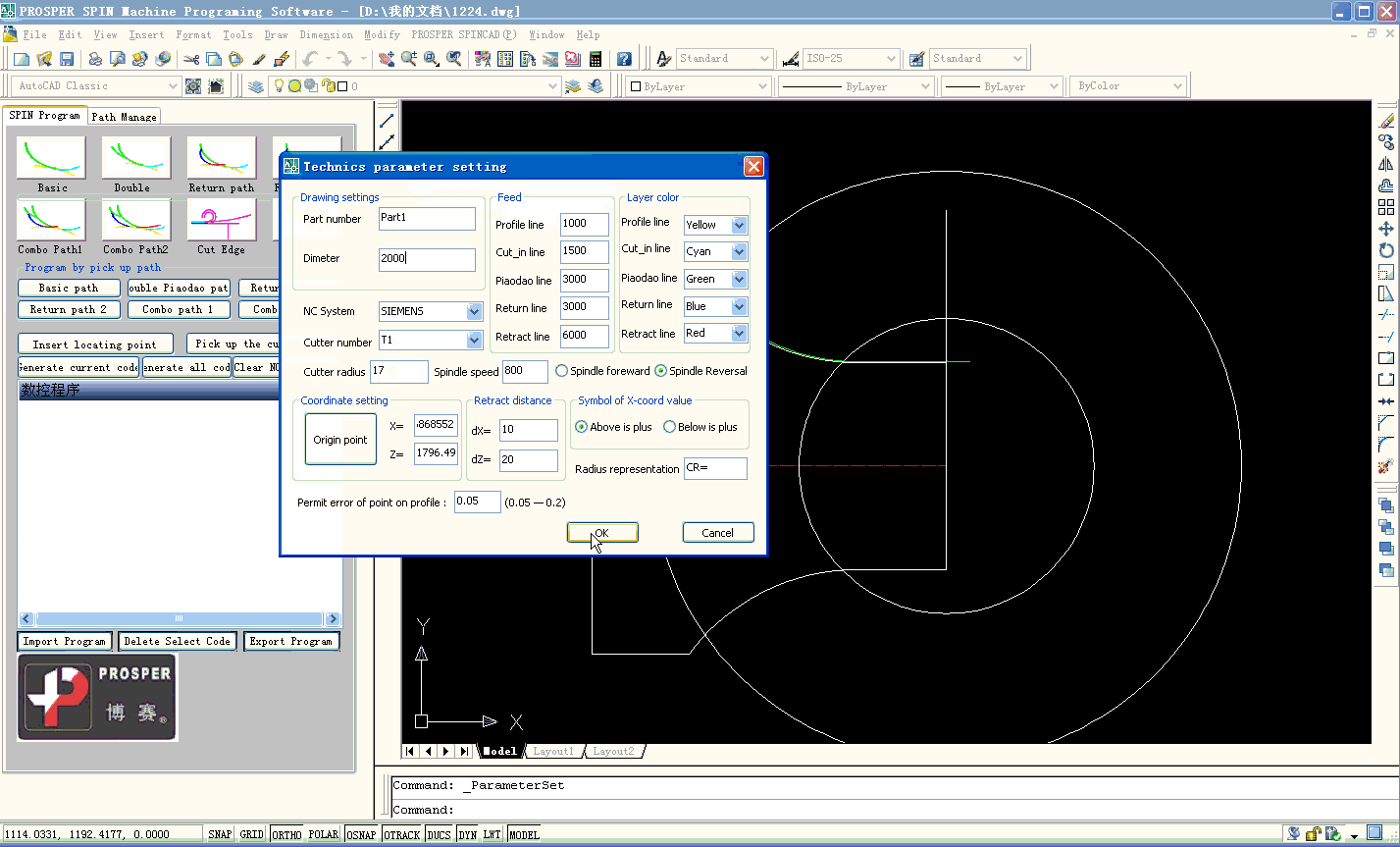Toggle OSNAP in status bar
The height and width of the screenshot is (847, 1400).
pyautogui.click(x=361, y=834)
